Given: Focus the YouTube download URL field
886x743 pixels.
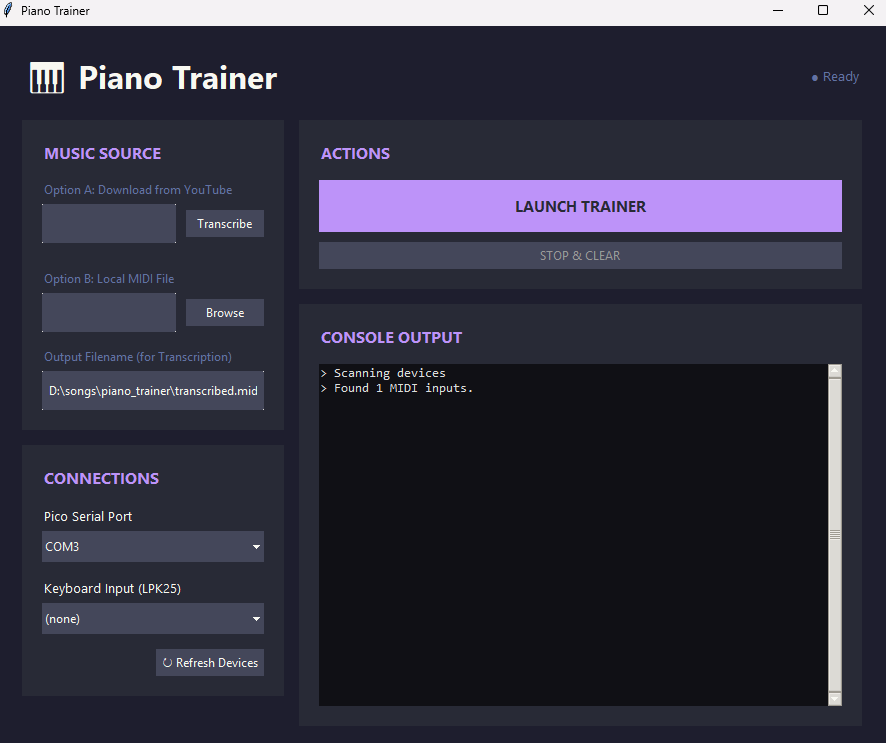Looking at the screenshot, I should [109, 224].
